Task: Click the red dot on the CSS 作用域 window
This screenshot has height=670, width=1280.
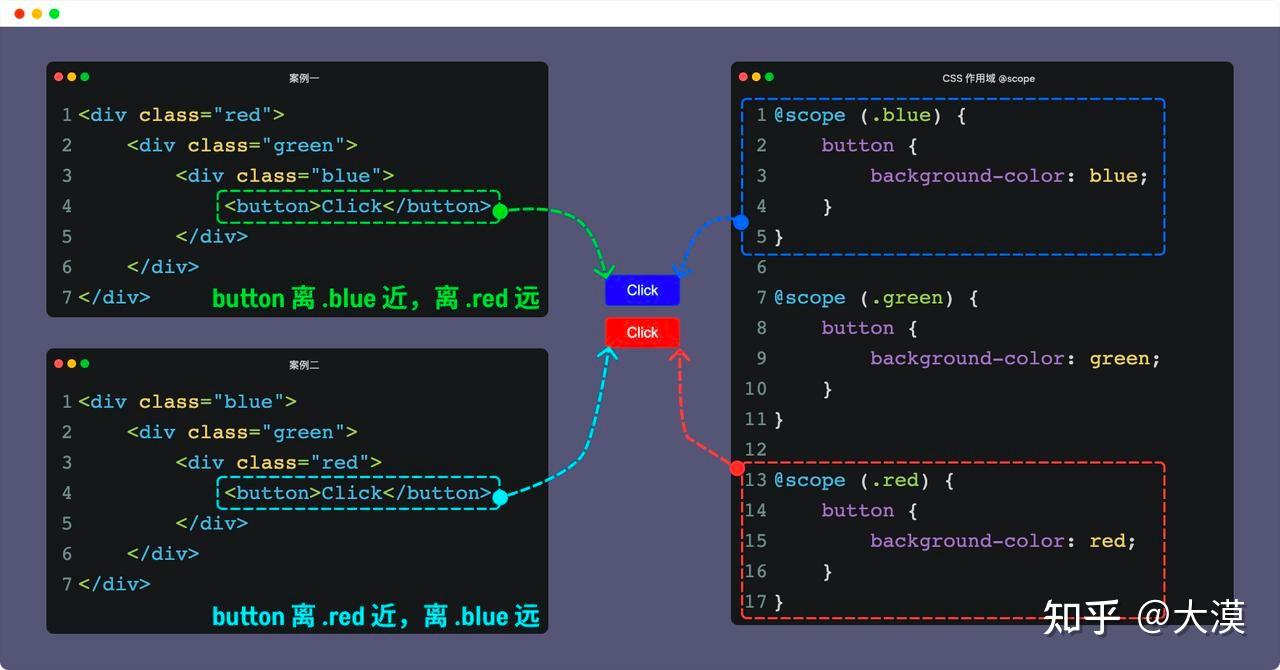Action: 744,77
